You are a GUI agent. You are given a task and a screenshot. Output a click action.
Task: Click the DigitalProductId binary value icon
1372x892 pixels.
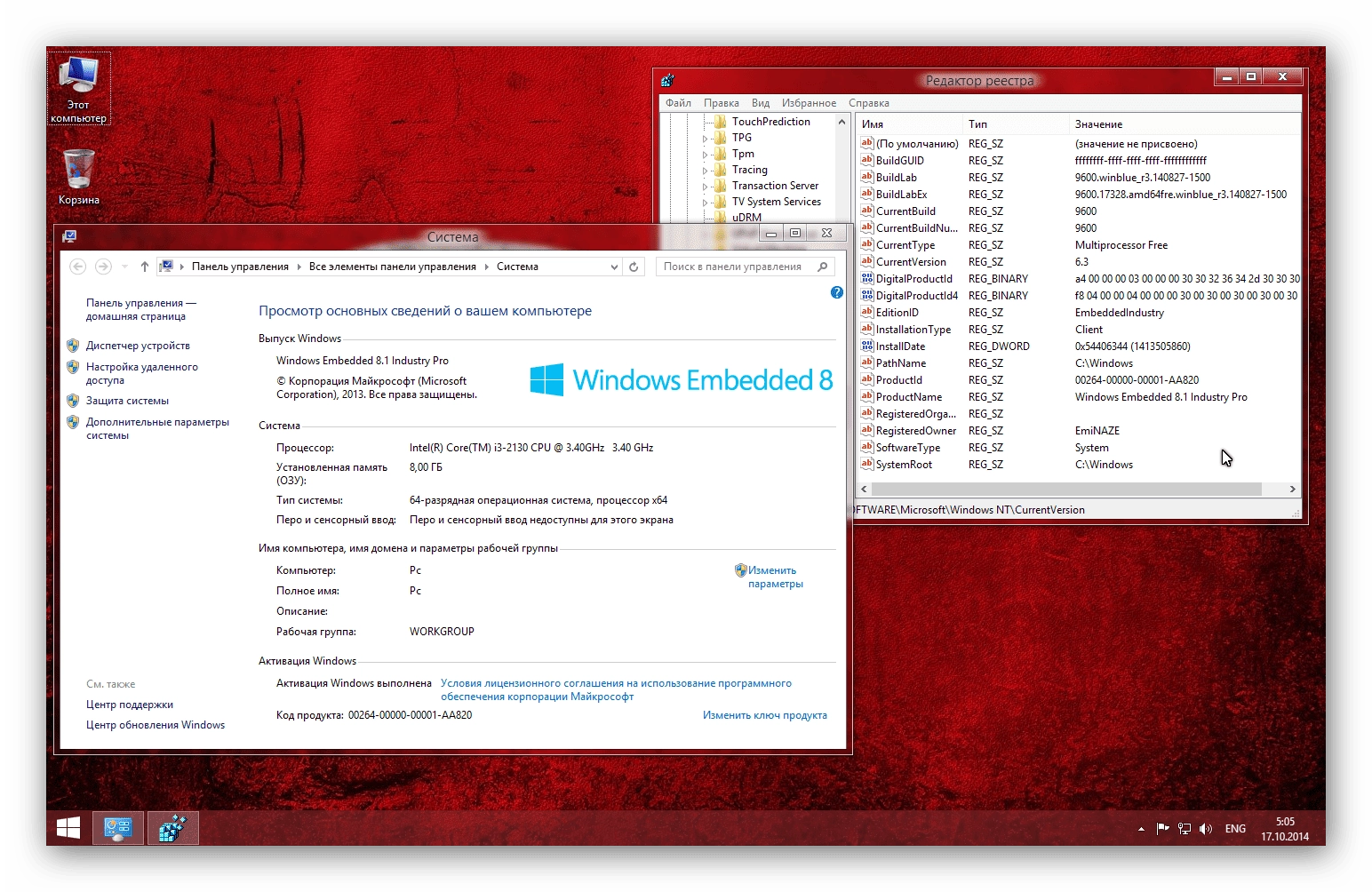[x=866, y=278]
